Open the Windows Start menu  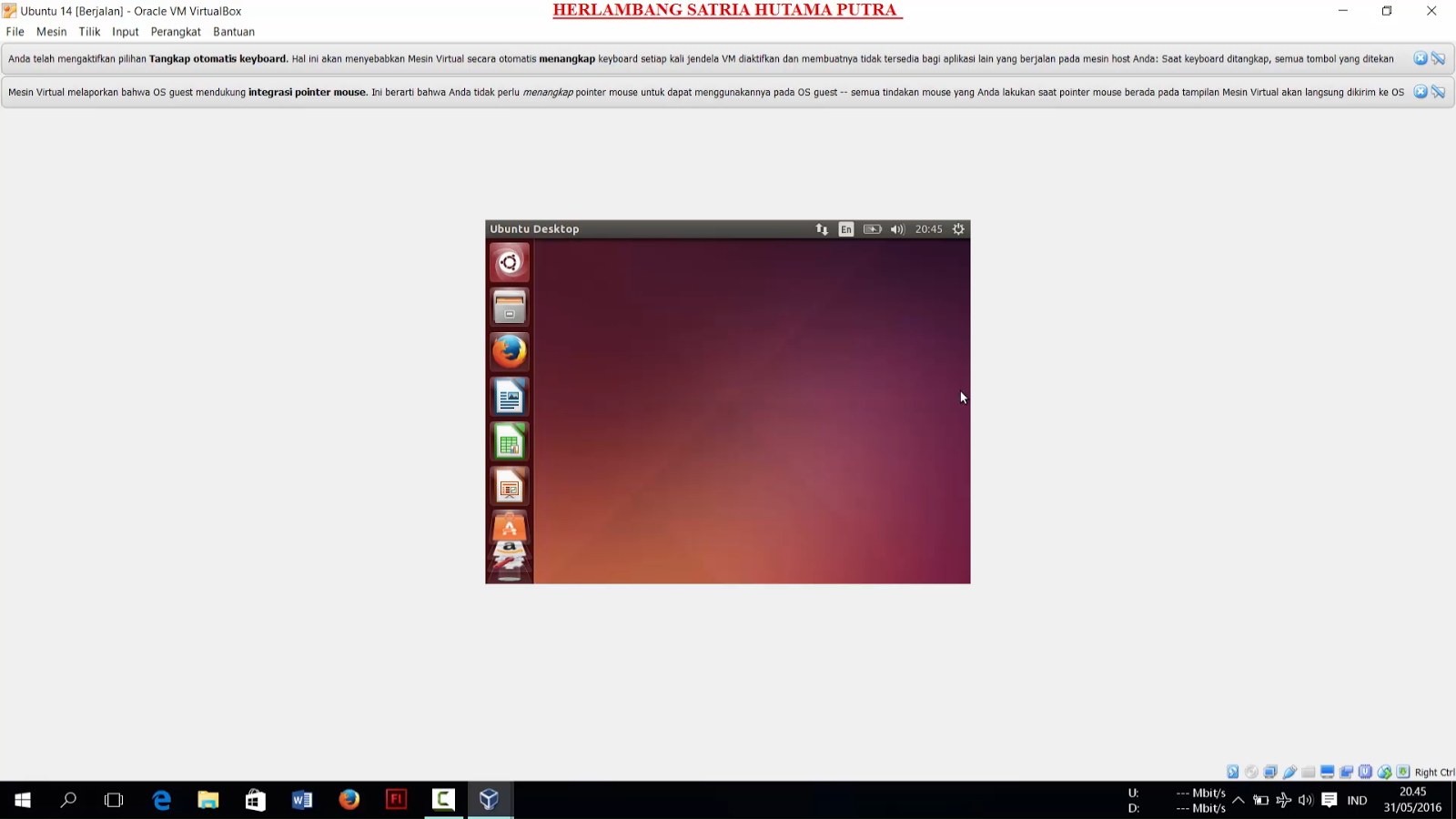(23, 800)
